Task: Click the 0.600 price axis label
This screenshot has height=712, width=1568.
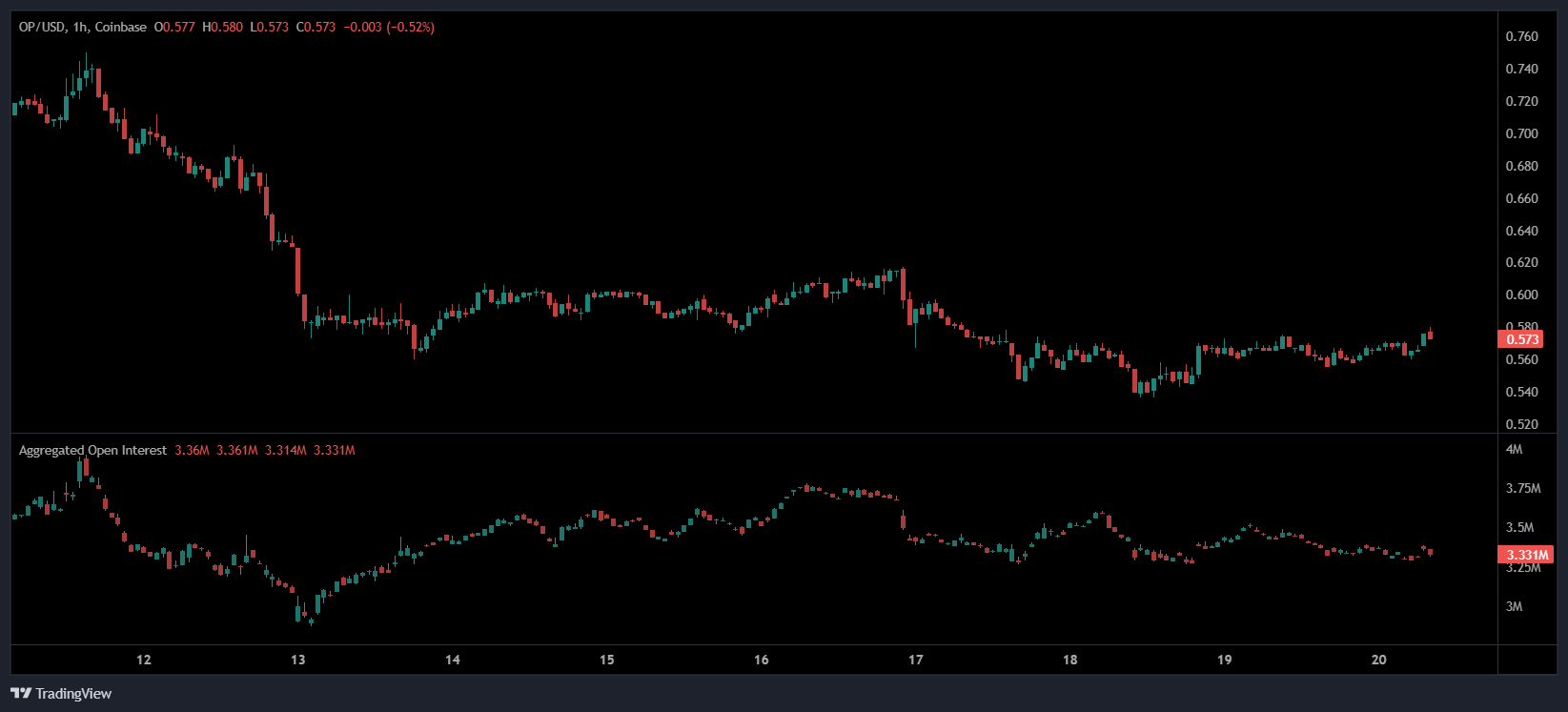Action: (x=1521, y=295)
